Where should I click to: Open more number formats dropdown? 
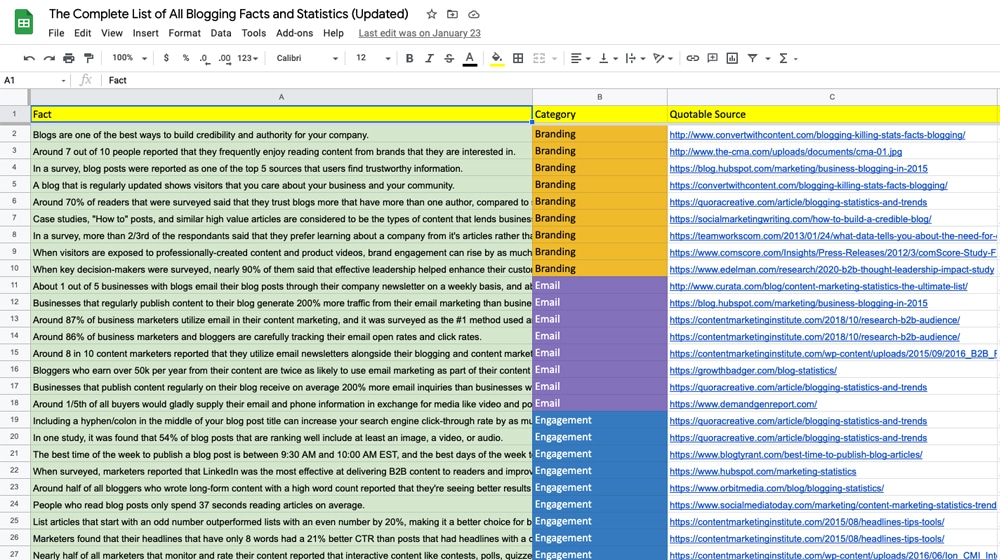tap(247, 58)
